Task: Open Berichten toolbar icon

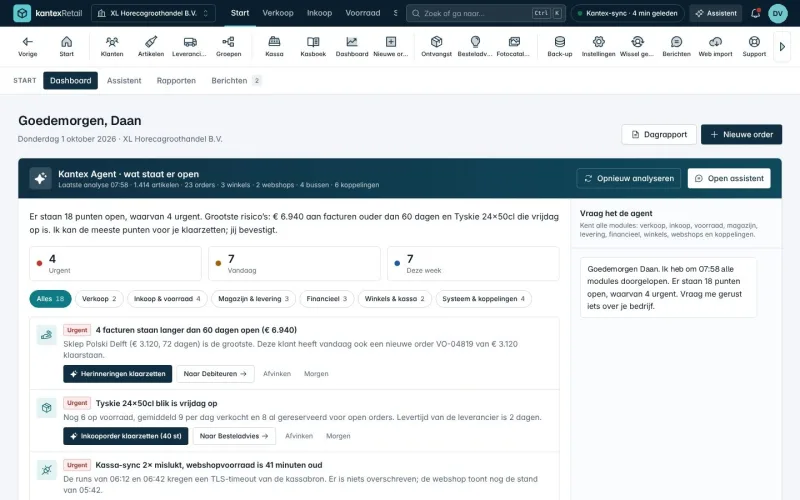Action: point(676,46)
